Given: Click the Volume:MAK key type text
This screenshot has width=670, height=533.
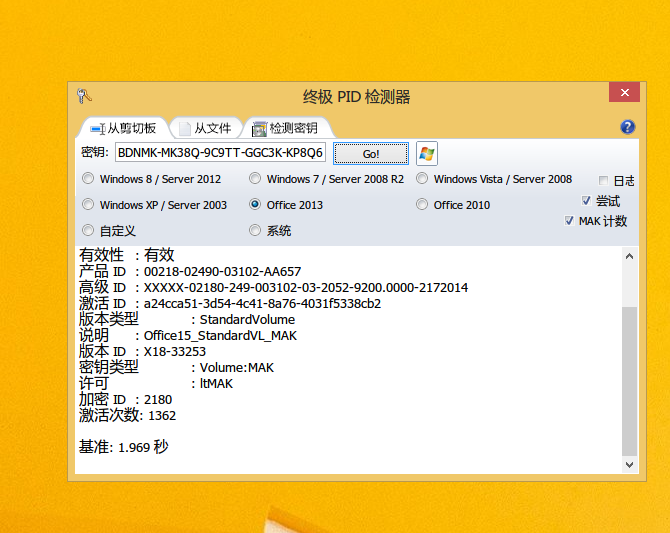Looking at the screenshot, I should coord(237,368).
